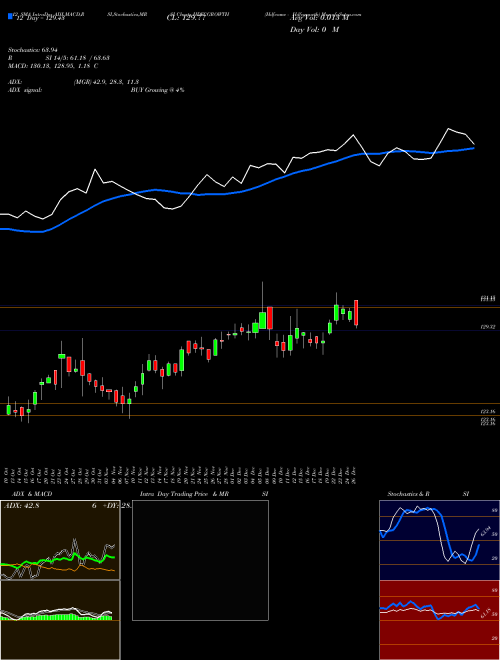The width and height of the screenshot is (500, 660).
Task: Click 'Intra Day Trading Price & MR' title
Action: (184, 494)
